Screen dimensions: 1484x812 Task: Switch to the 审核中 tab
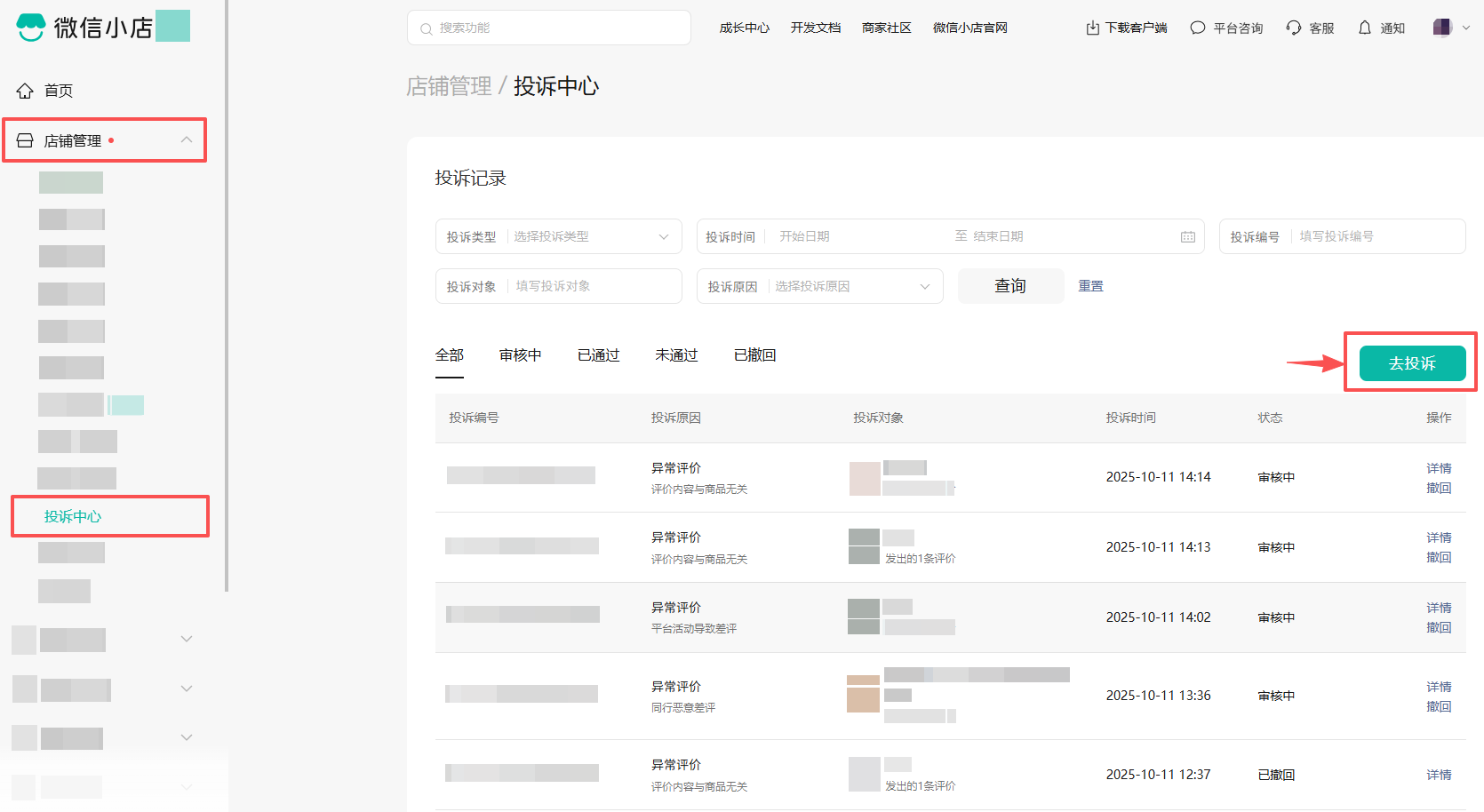520,355
